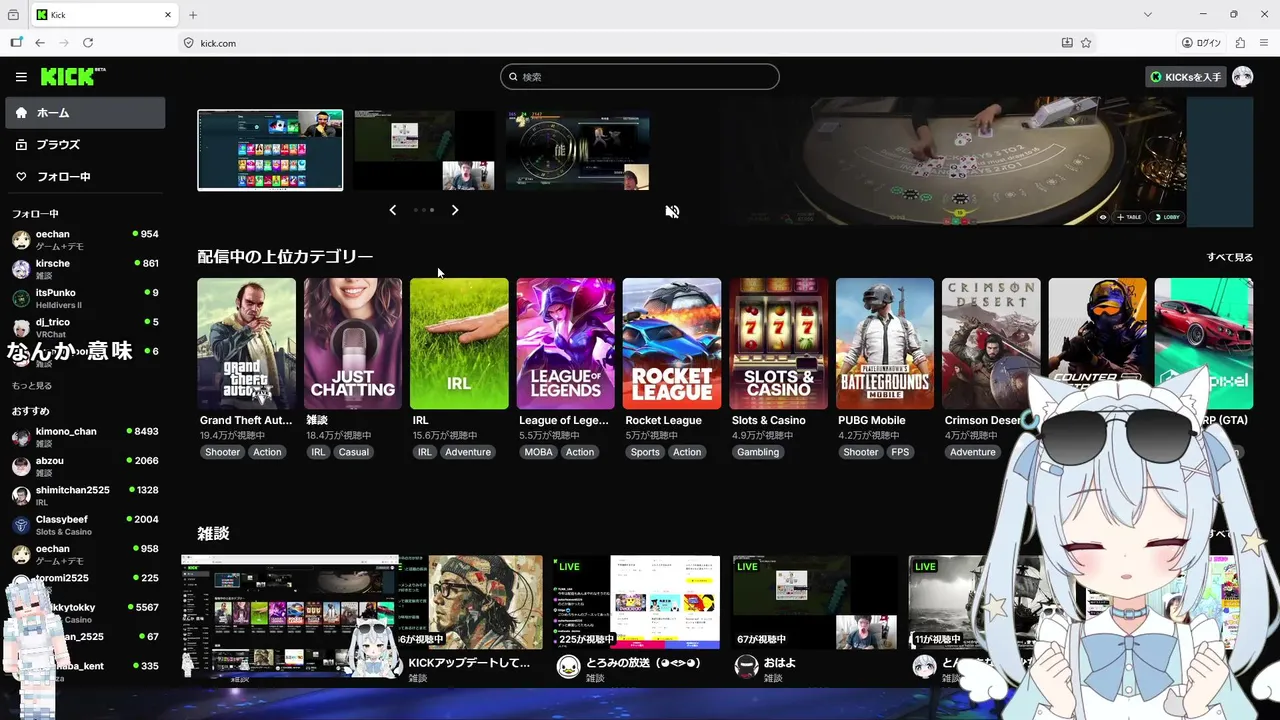
Task: Open recommended oechan with 958 viewers
Action: click(x=85, y=554)
